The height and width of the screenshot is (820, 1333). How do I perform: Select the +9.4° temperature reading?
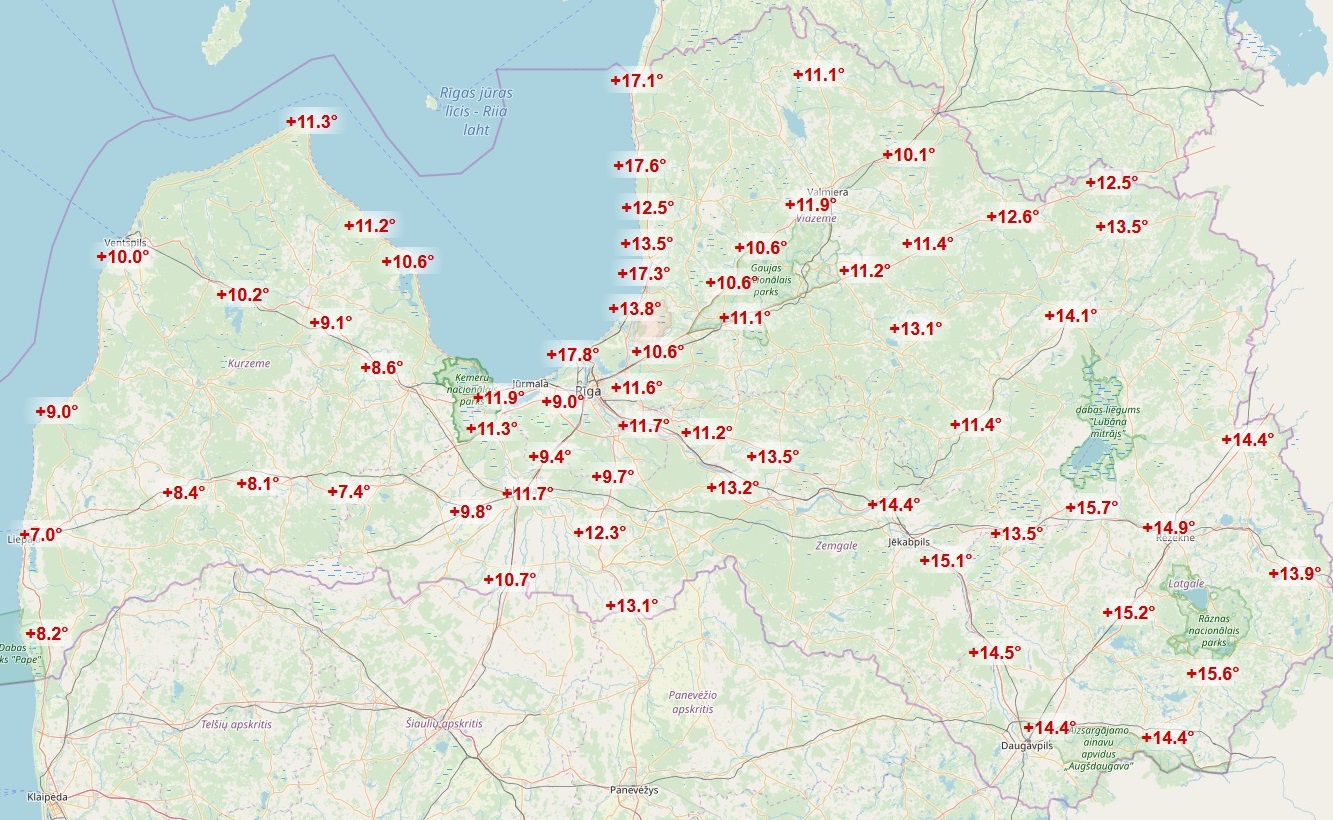pyautogui.click(x=550, y=457)
